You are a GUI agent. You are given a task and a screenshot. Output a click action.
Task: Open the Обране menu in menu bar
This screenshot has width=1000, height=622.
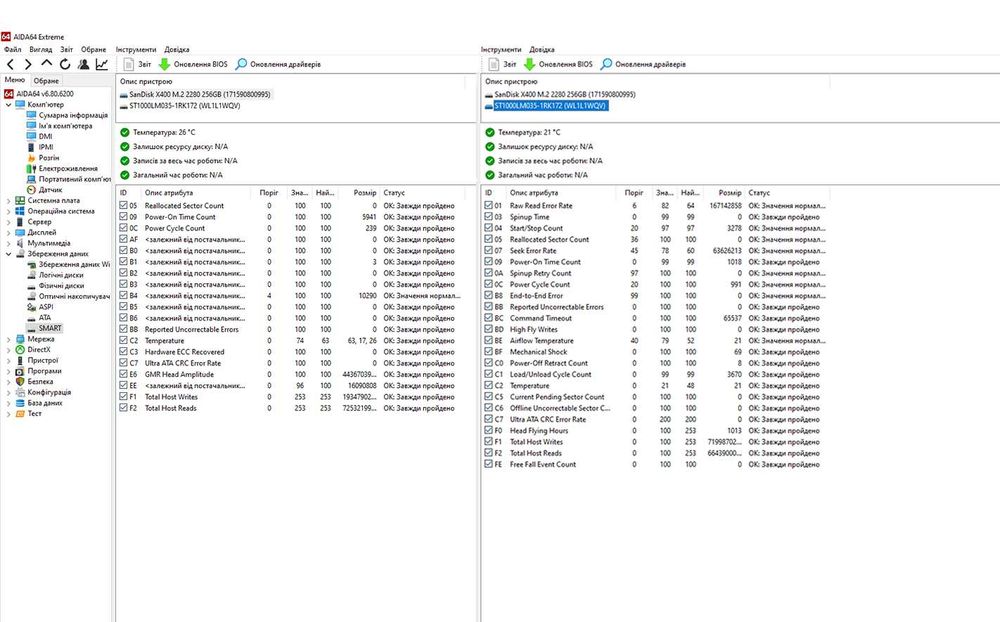pyautogui.click(x=93, y=49)
